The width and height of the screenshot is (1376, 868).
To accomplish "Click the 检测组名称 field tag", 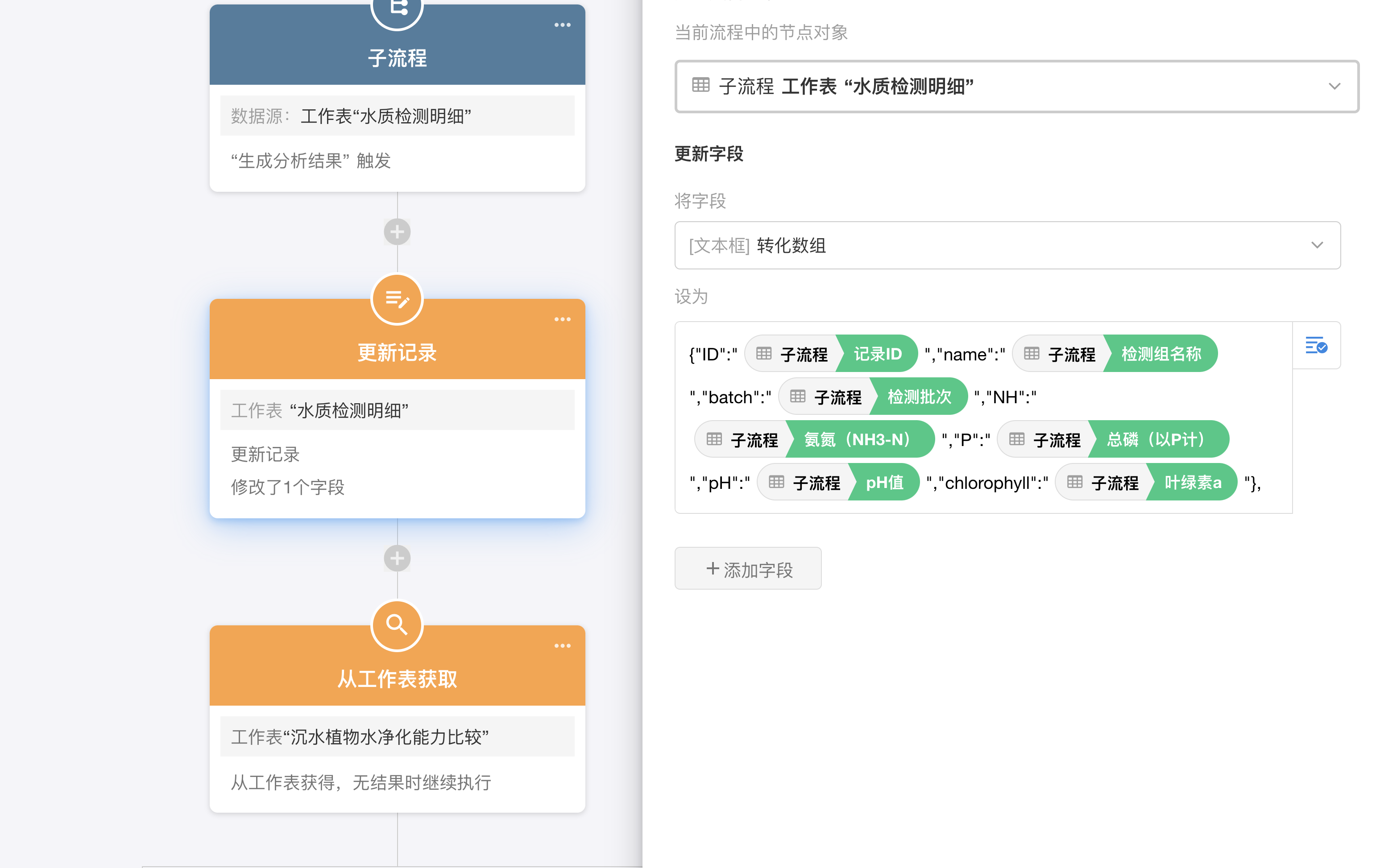I will pos(1160,354).
